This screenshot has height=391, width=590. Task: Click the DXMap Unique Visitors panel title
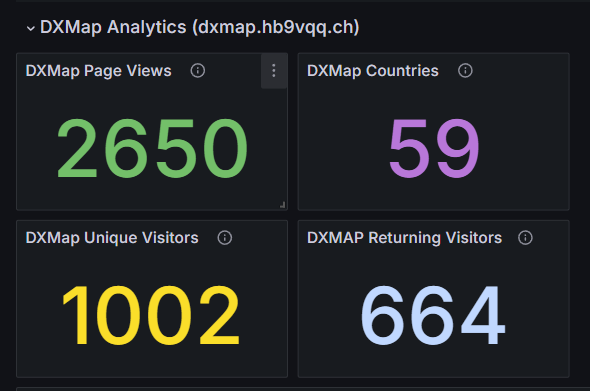(x=112, y=238)
